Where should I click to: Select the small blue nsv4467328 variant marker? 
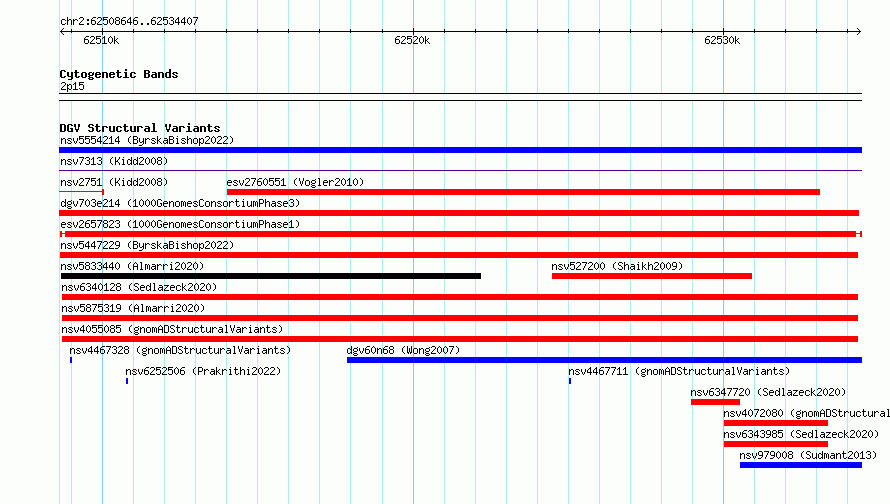(71, 360)
